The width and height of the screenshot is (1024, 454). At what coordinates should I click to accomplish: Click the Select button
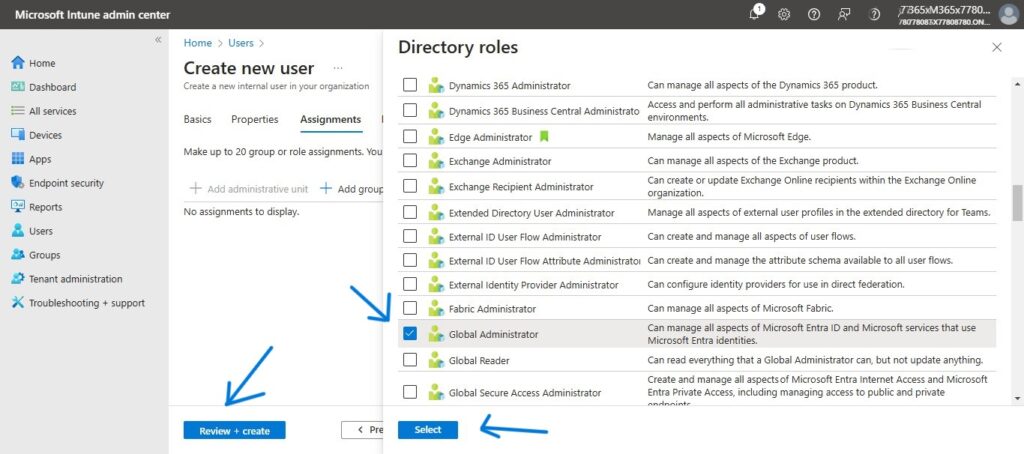[427, 430]
